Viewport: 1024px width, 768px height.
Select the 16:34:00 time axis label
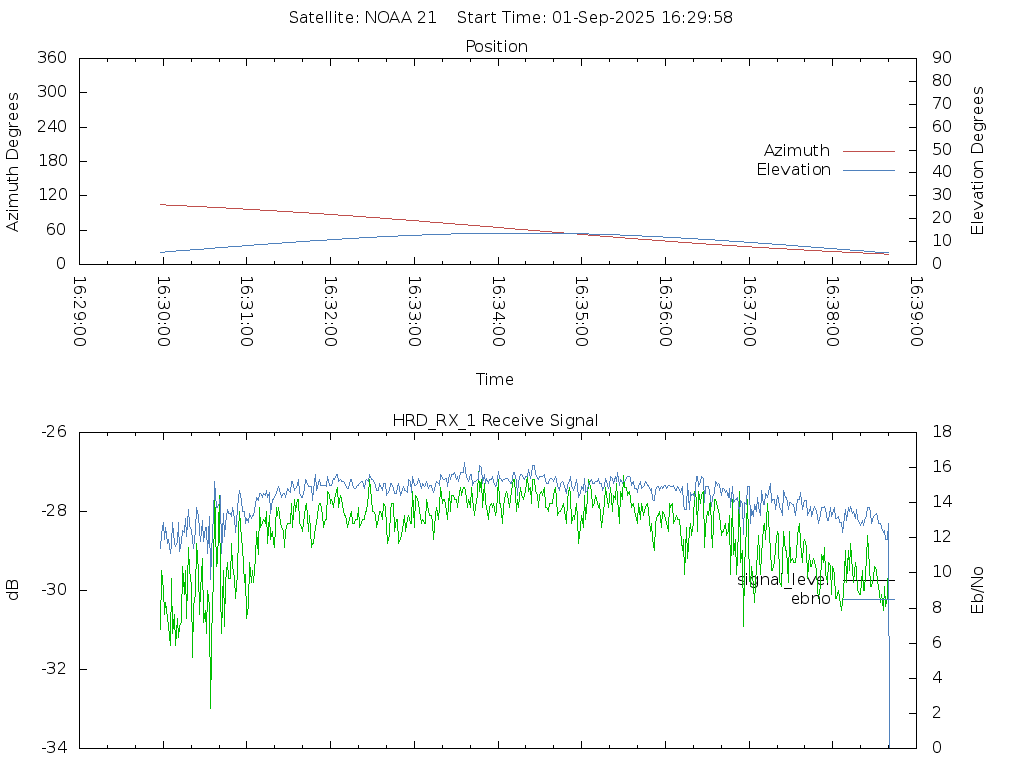498,312
